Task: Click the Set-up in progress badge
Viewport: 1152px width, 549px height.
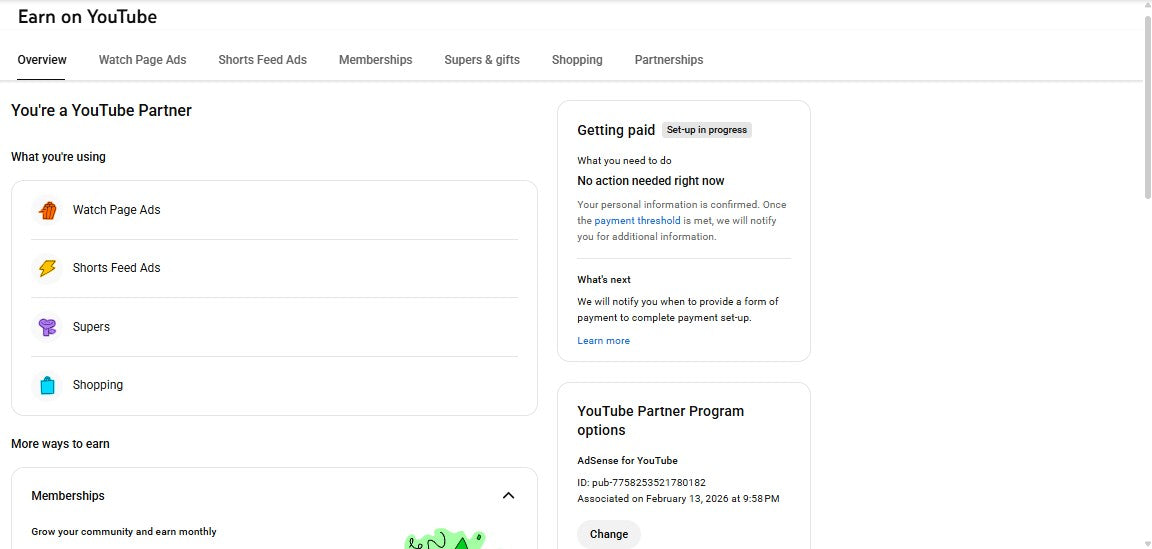Action: pos(707,130)
